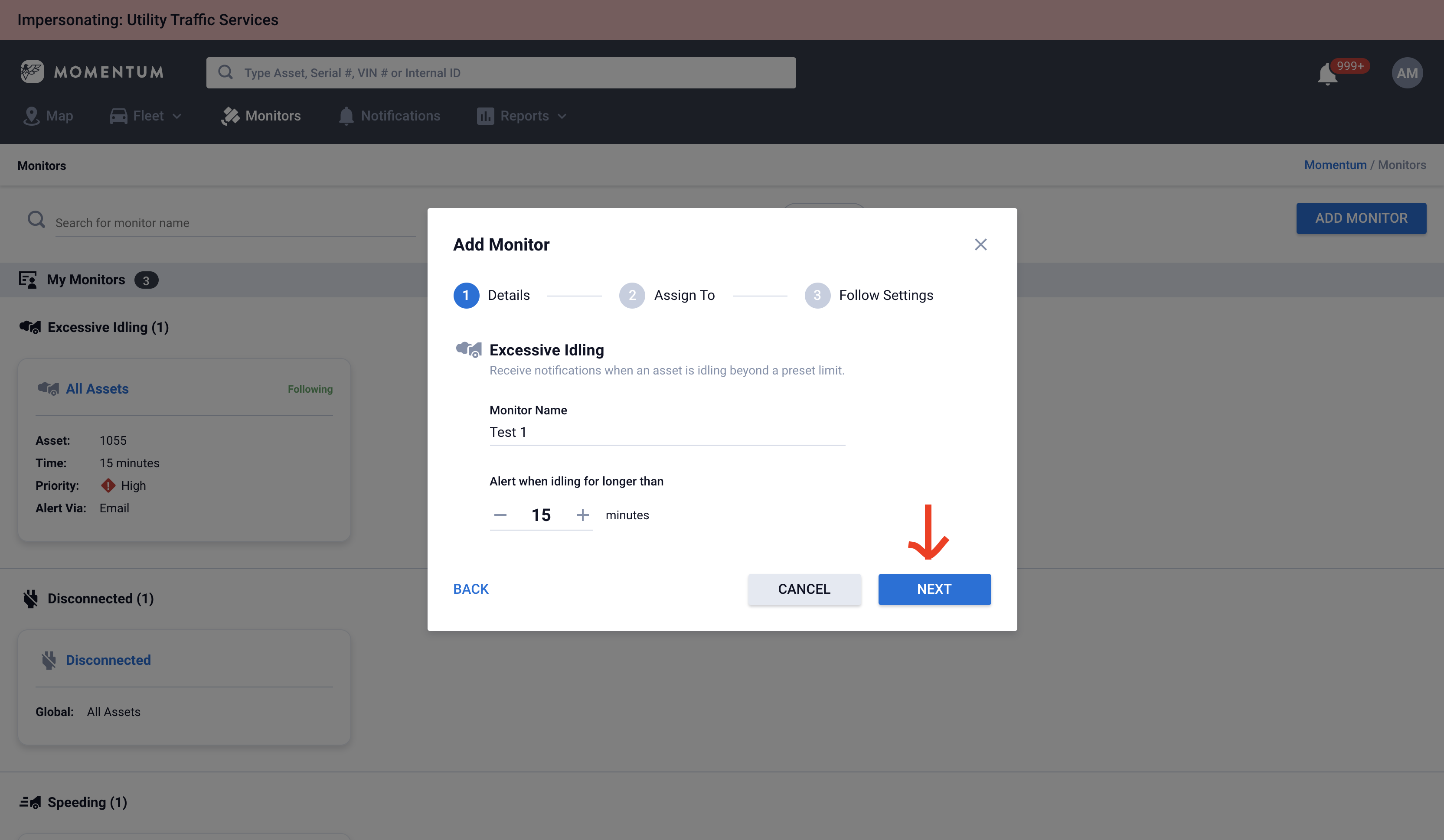Click the global search magnifier icon
The height and width of the screenshot is (840, 1444).
coord(226,72)
